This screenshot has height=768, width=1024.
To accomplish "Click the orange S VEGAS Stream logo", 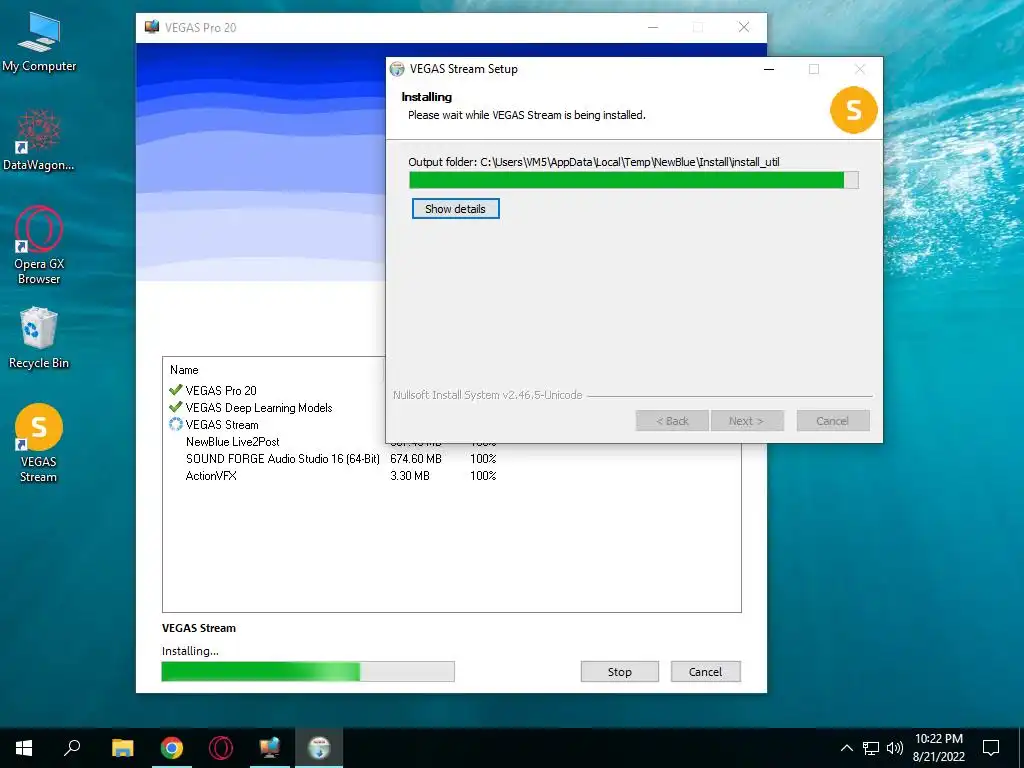I will pyautogui.click(x=854, y=110).
